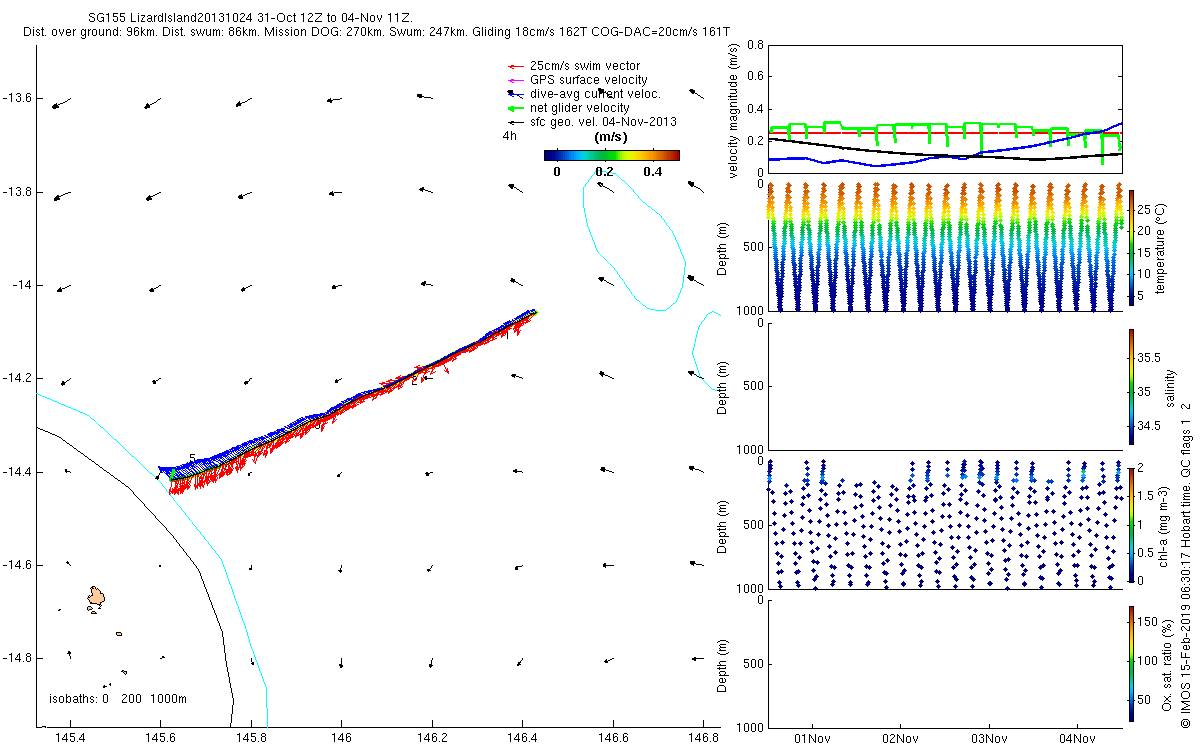Image resolution: width=1200 pixels, height=750 pixels.
Task: Click latitude label '-14.2'
Action: tap(18, 378)
